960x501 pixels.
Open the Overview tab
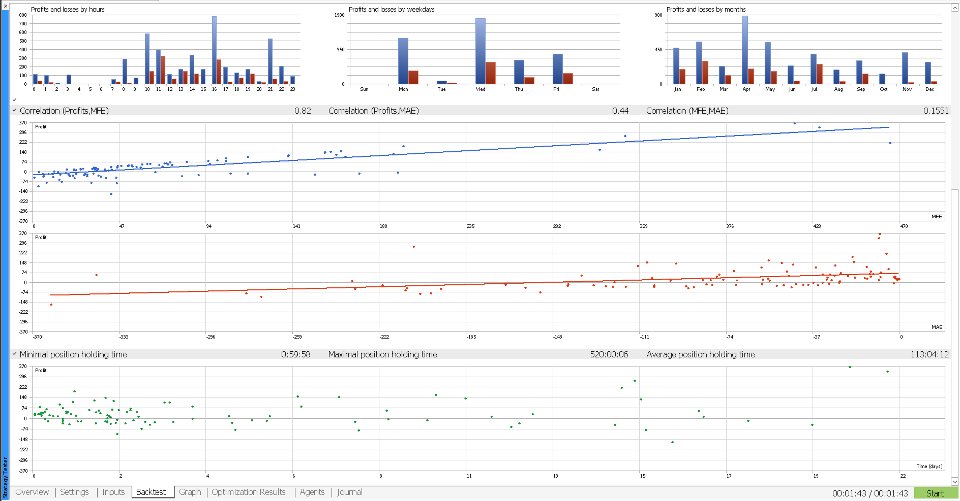click(x=32, y=492)
